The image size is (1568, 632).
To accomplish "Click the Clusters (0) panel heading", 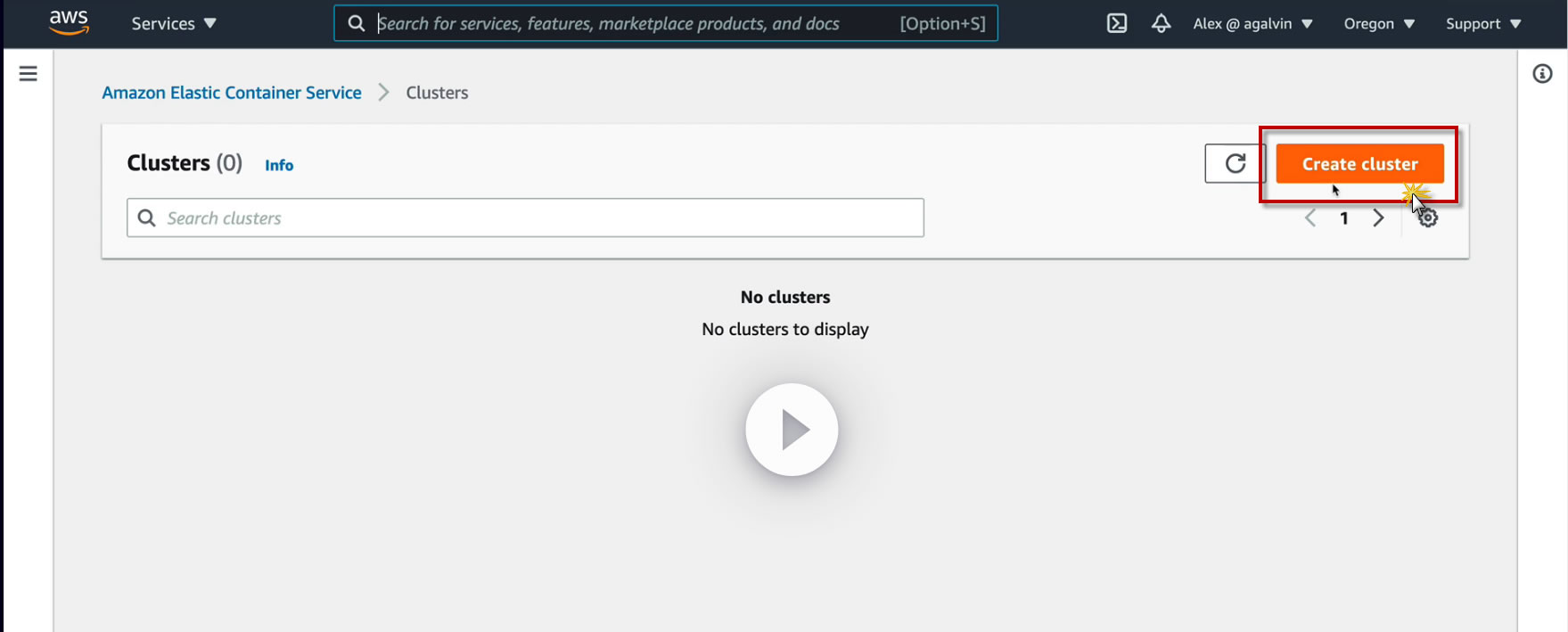I will pyautogui.click(x=185, y=163).
